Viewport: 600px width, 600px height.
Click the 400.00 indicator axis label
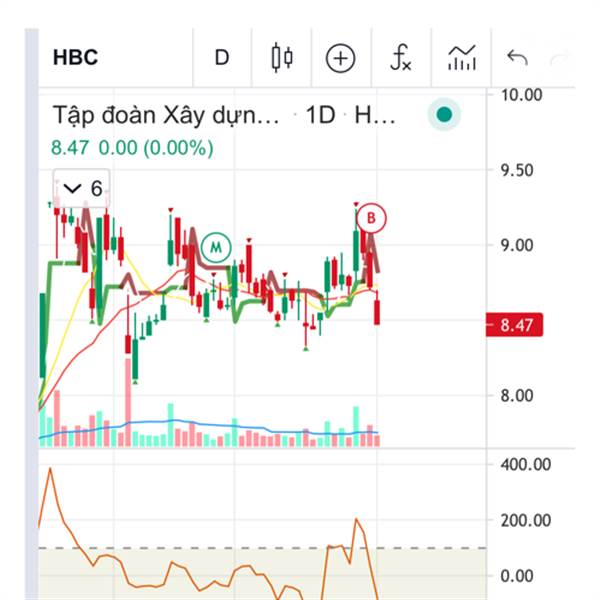(x=526, y=465)
